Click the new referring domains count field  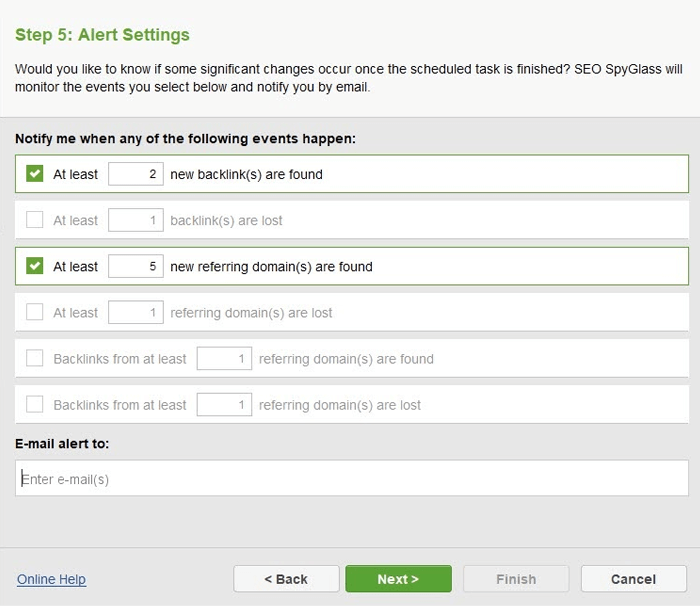click(x=136, y=266)
